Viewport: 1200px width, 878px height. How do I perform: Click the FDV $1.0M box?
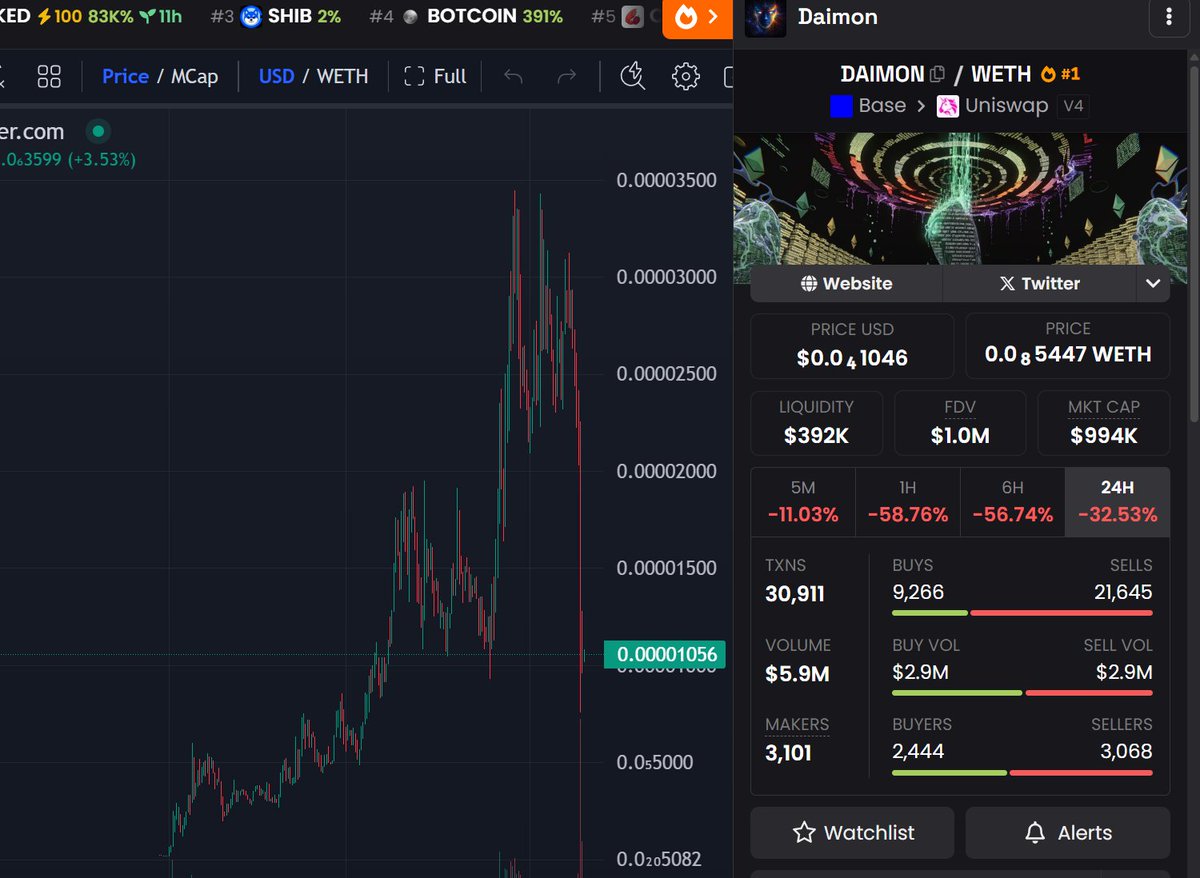(960, 423)
